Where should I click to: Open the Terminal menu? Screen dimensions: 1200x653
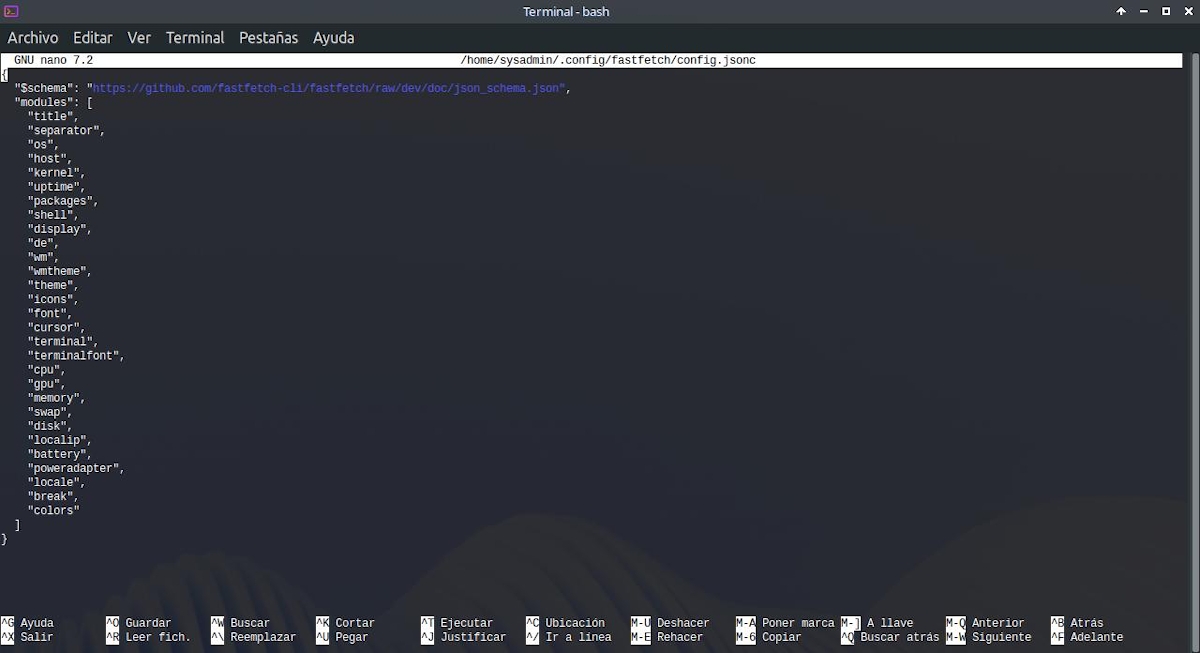pyautogui.click(x=195, y=38)
